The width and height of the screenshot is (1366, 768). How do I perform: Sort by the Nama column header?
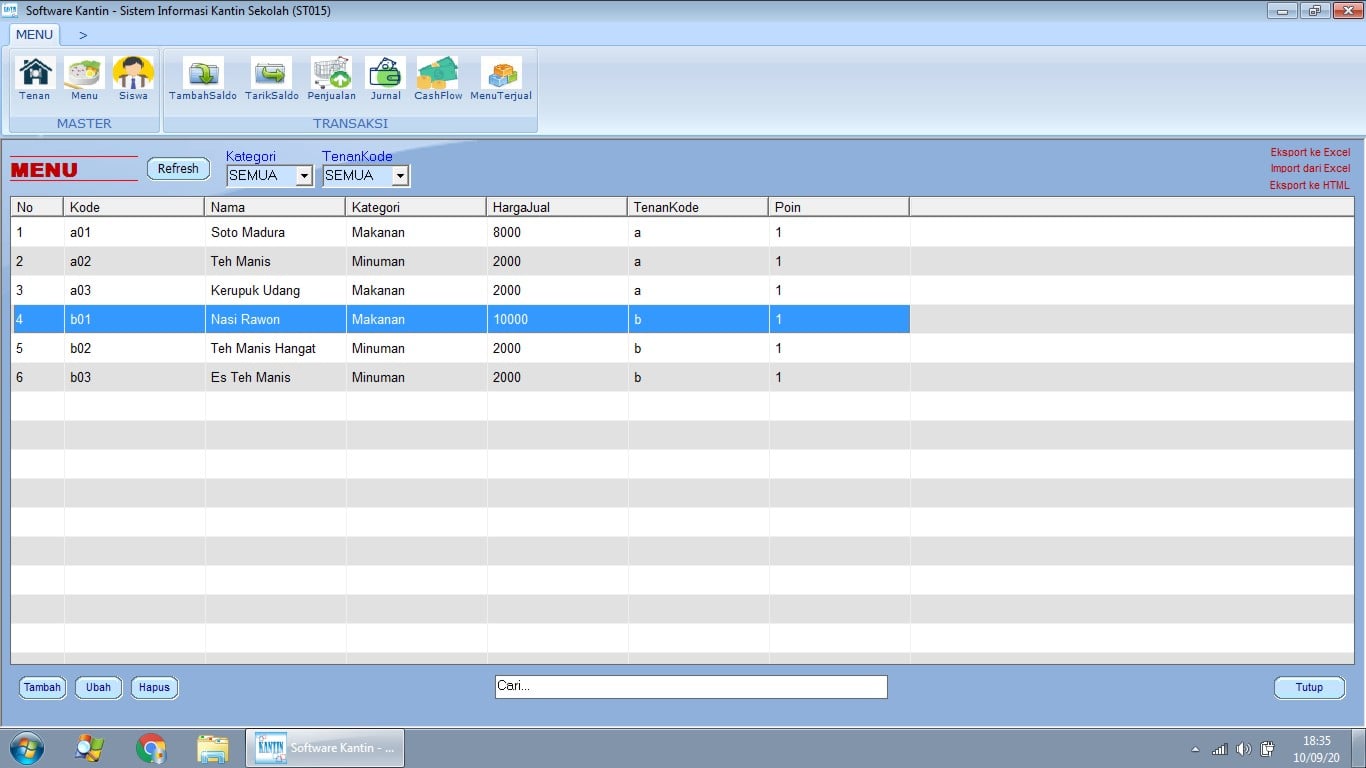click(x=275, y=207)
